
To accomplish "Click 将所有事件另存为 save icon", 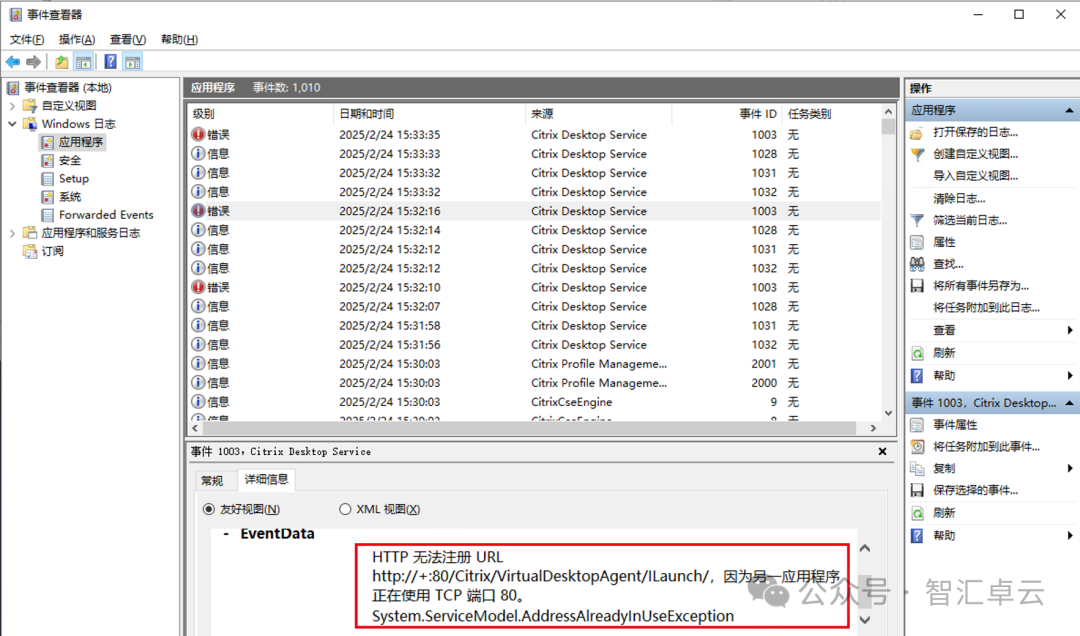I will click(917, 286).
